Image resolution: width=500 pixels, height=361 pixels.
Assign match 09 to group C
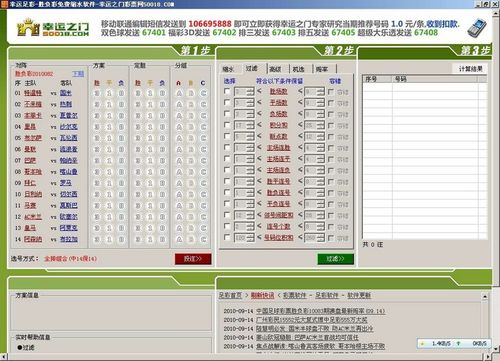point(203,183)
